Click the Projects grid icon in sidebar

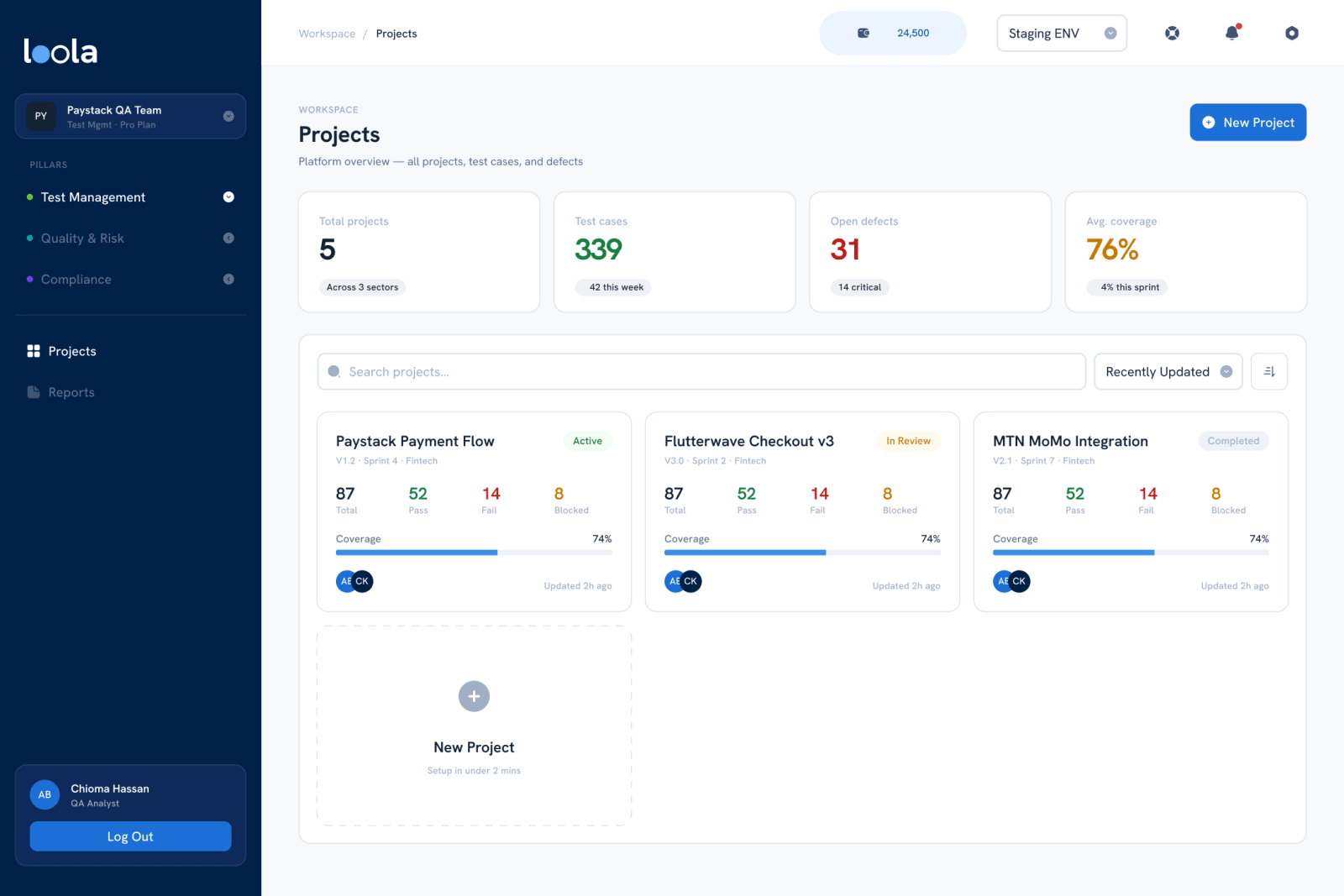coord(34,351)
